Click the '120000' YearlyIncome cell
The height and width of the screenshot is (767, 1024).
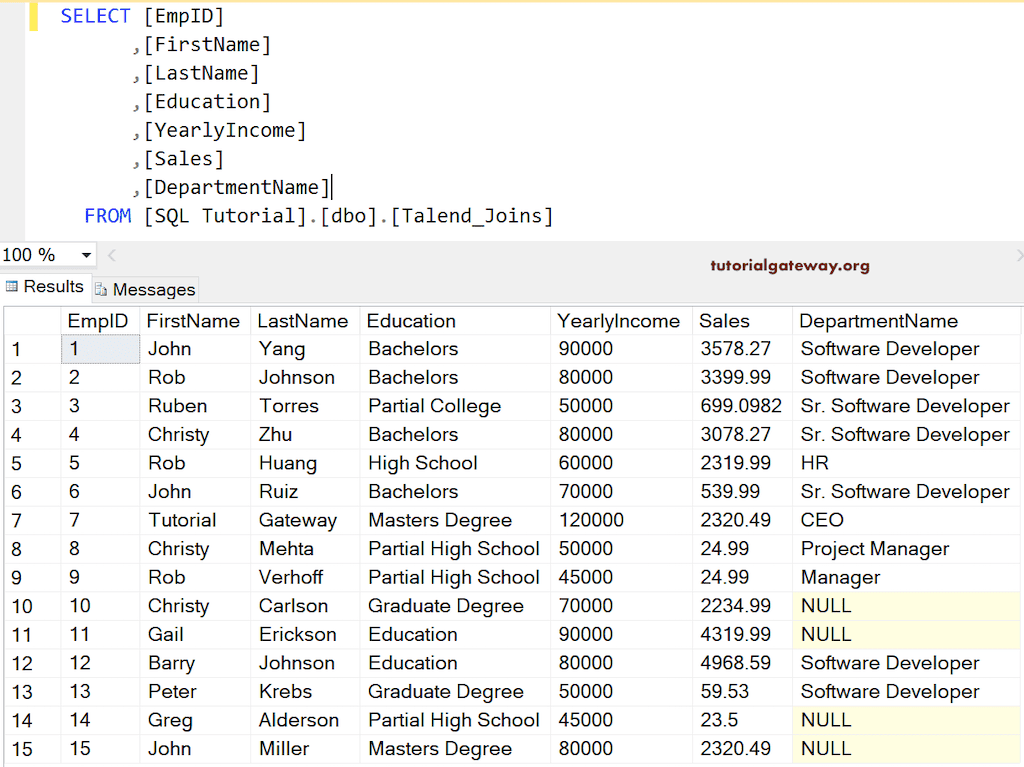point(621,520)
